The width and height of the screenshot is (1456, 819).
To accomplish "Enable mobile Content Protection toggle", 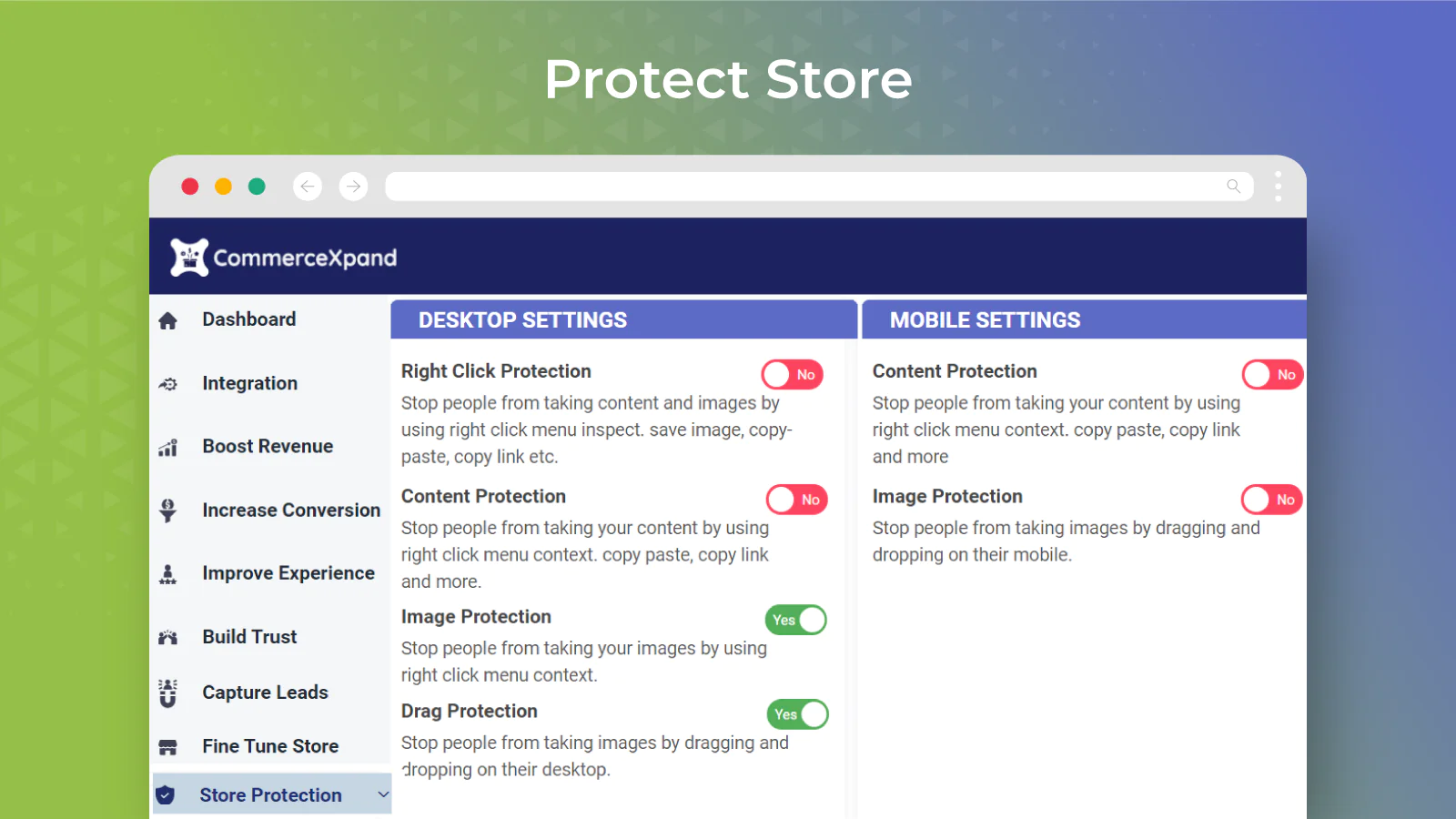I will point(1271,375).
